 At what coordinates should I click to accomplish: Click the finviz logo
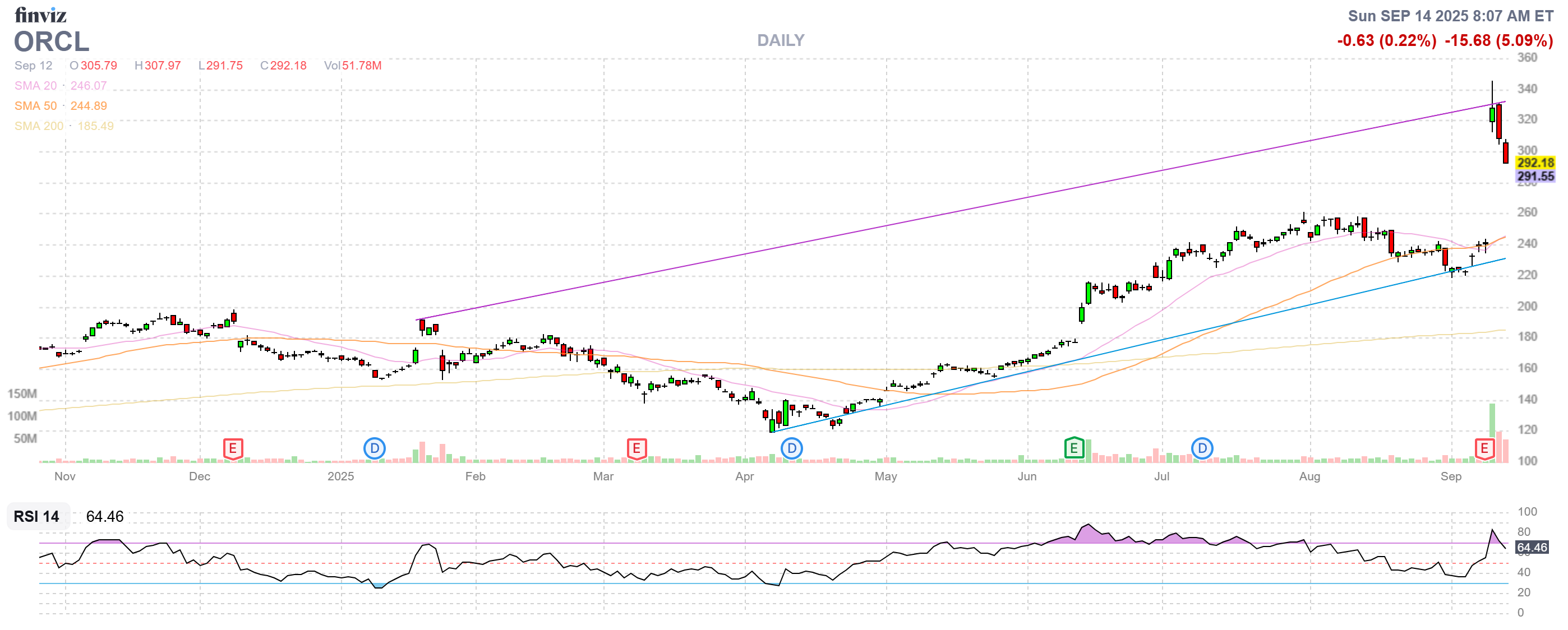[x=41, y=15]
